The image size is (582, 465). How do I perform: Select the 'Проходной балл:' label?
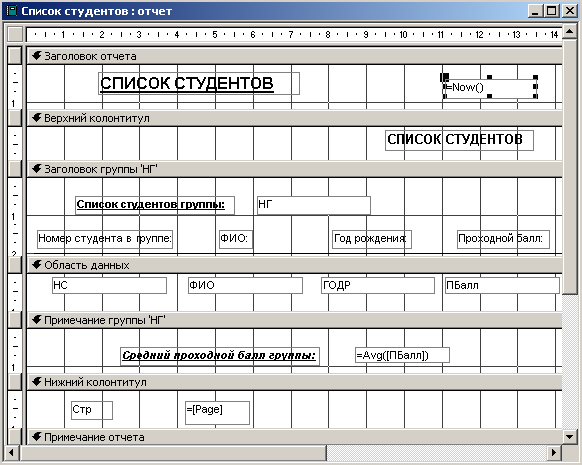point(503,239)
